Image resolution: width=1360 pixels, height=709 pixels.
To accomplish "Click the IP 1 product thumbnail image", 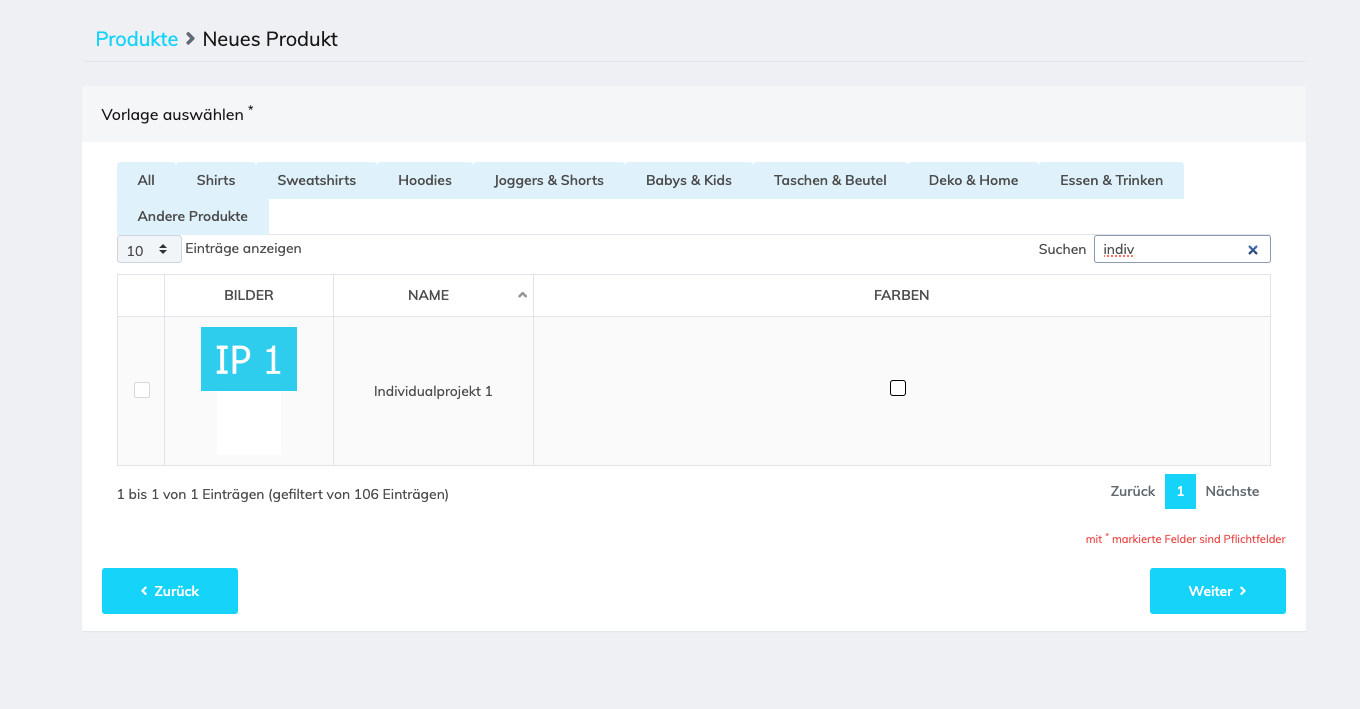I will 249,359.
